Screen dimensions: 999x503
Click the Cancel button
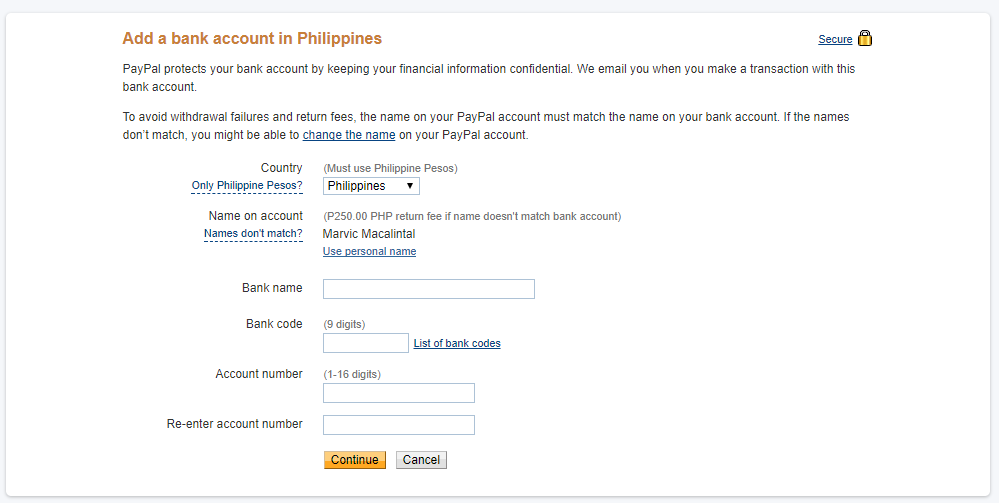421,460
